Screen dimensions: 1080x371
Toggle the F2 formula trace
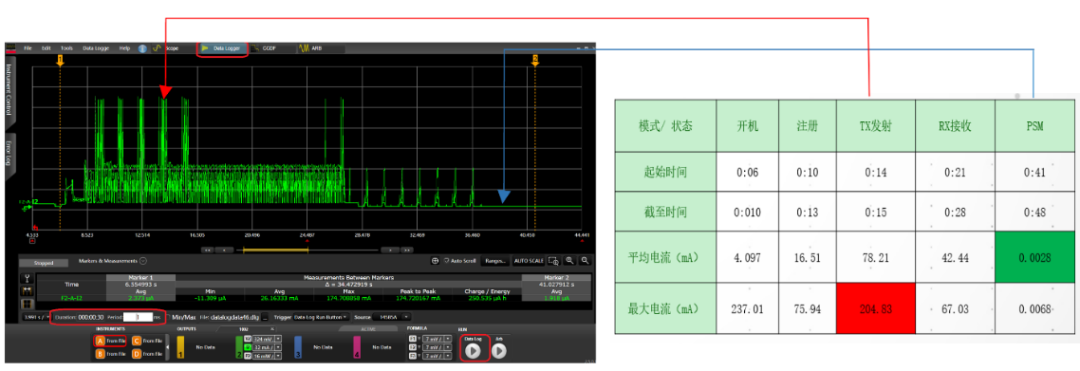point(413,347)
